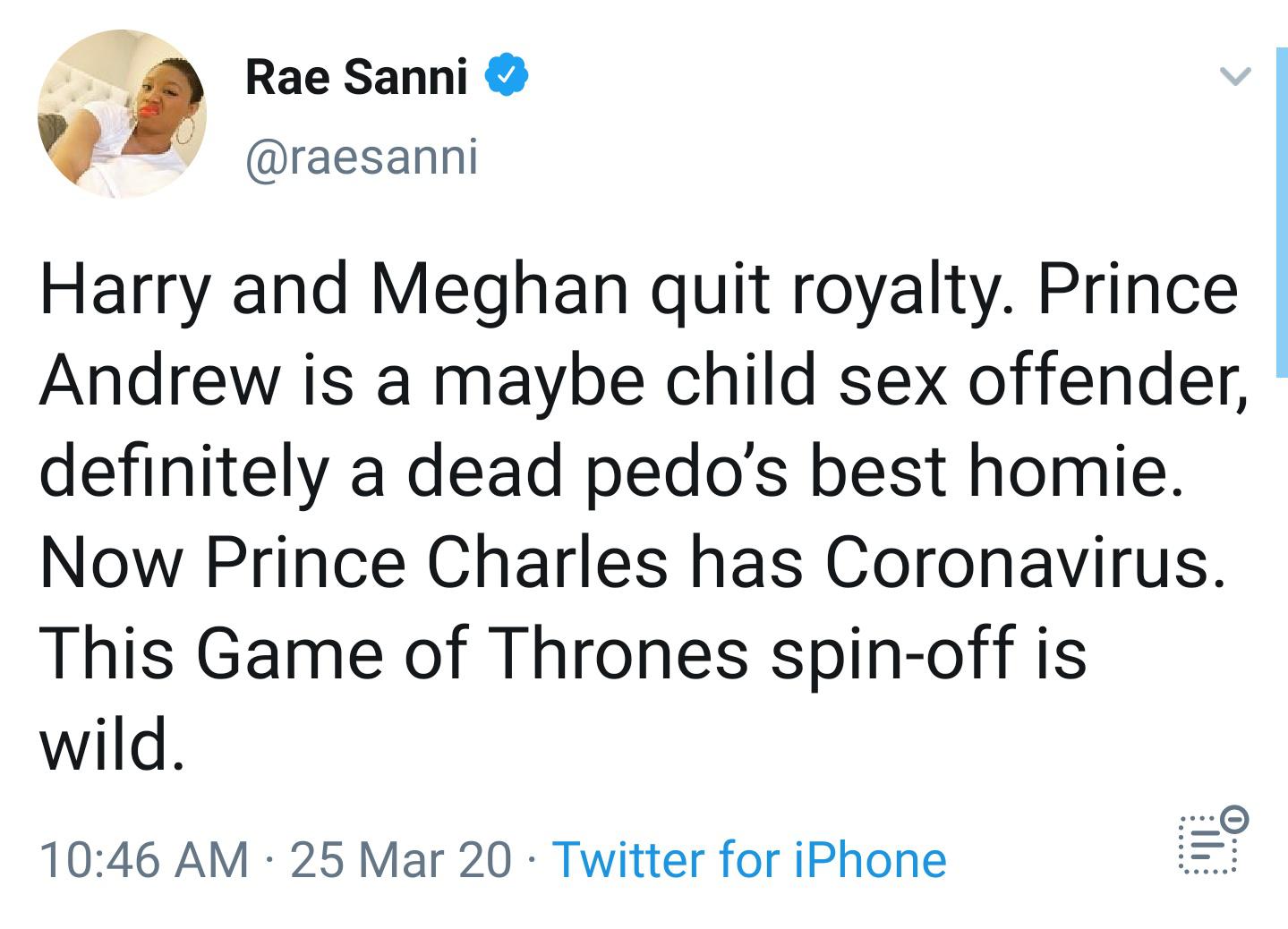Open the tweet options chevron menu

1234,77
